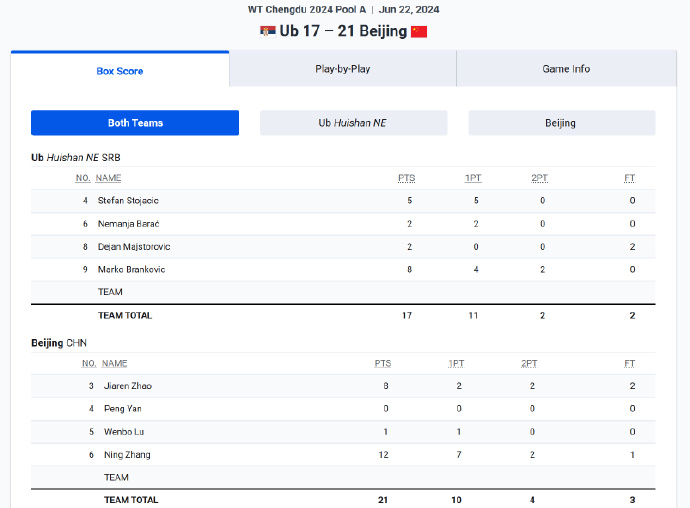Viewport: 690px width, 508px height.
Task: Open Marko Brankovic player link
Action: click(x=130, y=269)
